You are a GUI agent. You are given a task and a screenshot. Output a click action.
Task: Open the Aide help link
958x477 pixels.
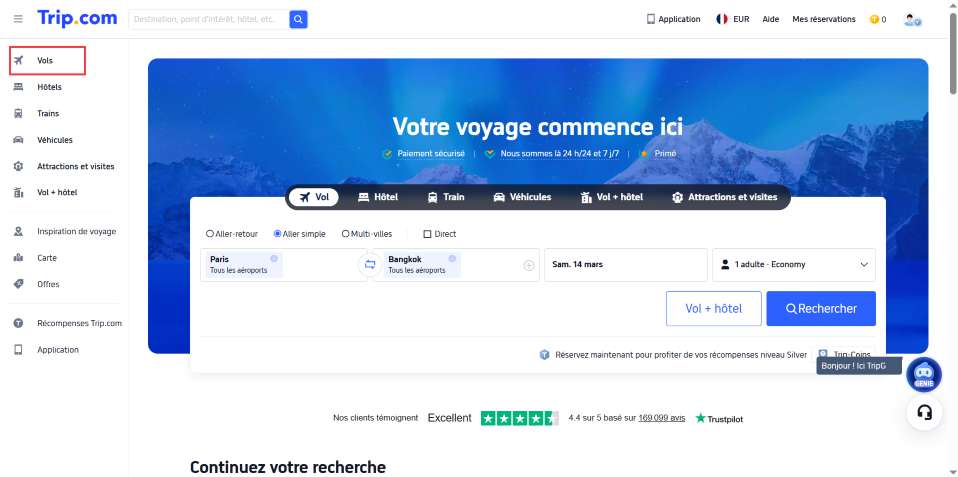(x=770, y=19)
